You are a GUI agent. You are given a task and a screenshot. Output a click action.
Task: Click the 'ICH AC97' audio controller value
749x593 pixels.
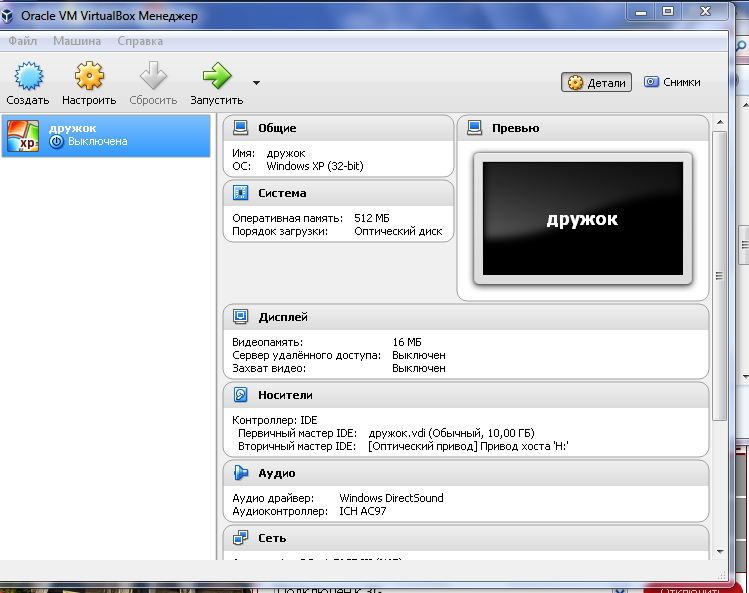(x=363, y=511)
